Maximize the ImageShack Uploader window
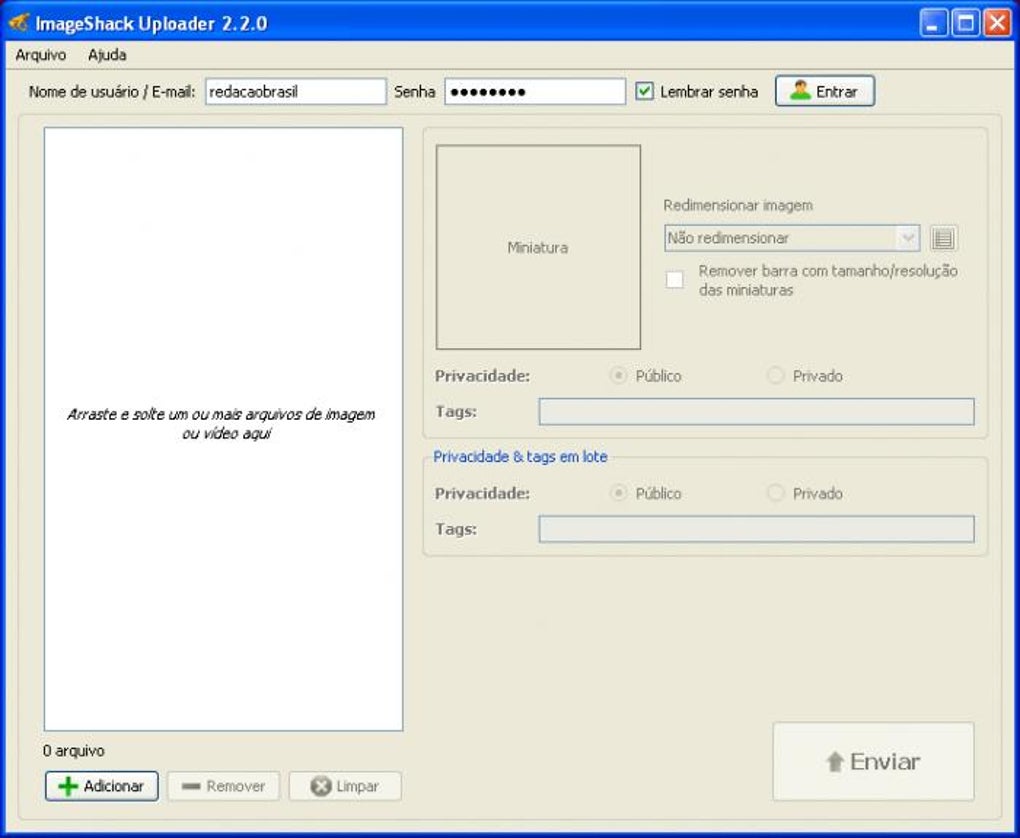 965,23
